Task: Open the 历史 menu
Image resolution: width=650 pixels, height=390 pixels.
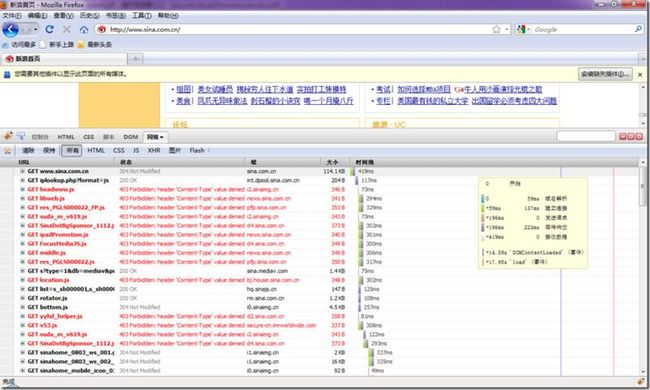Action: (89, 16)
